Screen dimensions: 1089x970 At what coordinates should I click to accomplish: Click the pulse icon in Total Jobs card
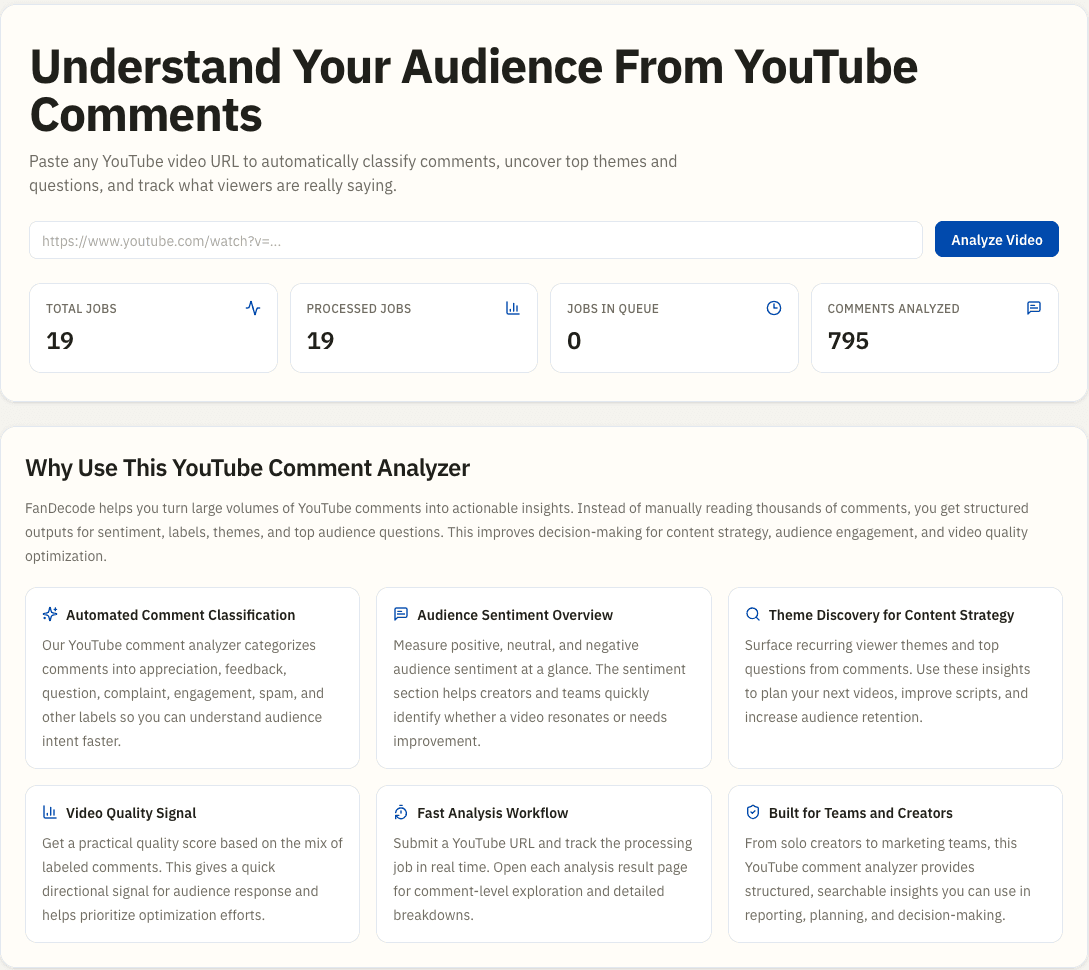253,308
